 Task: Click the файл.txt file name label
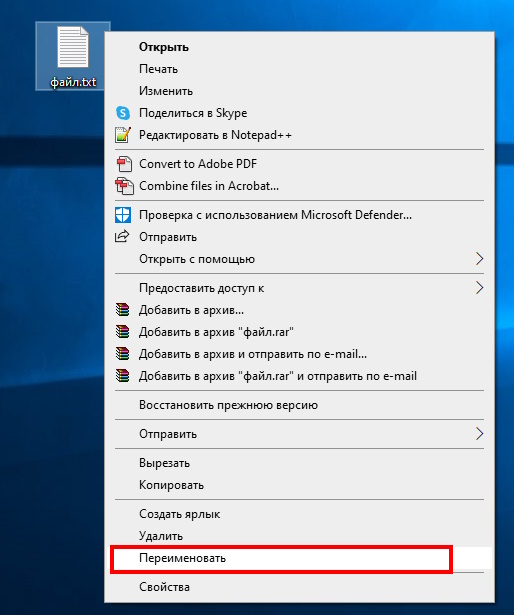pos(73,82)
